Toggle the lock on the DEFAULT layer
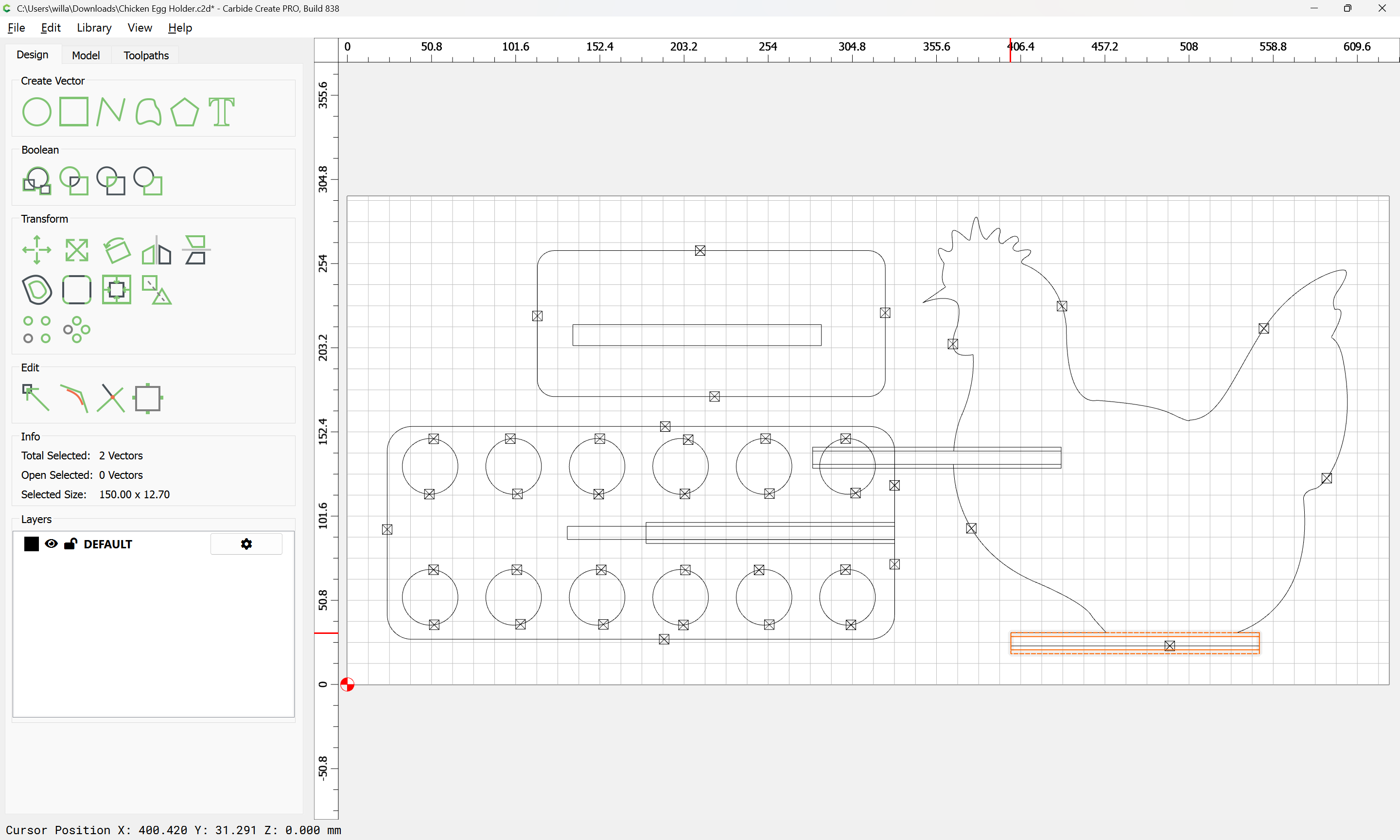 [70, 544]
